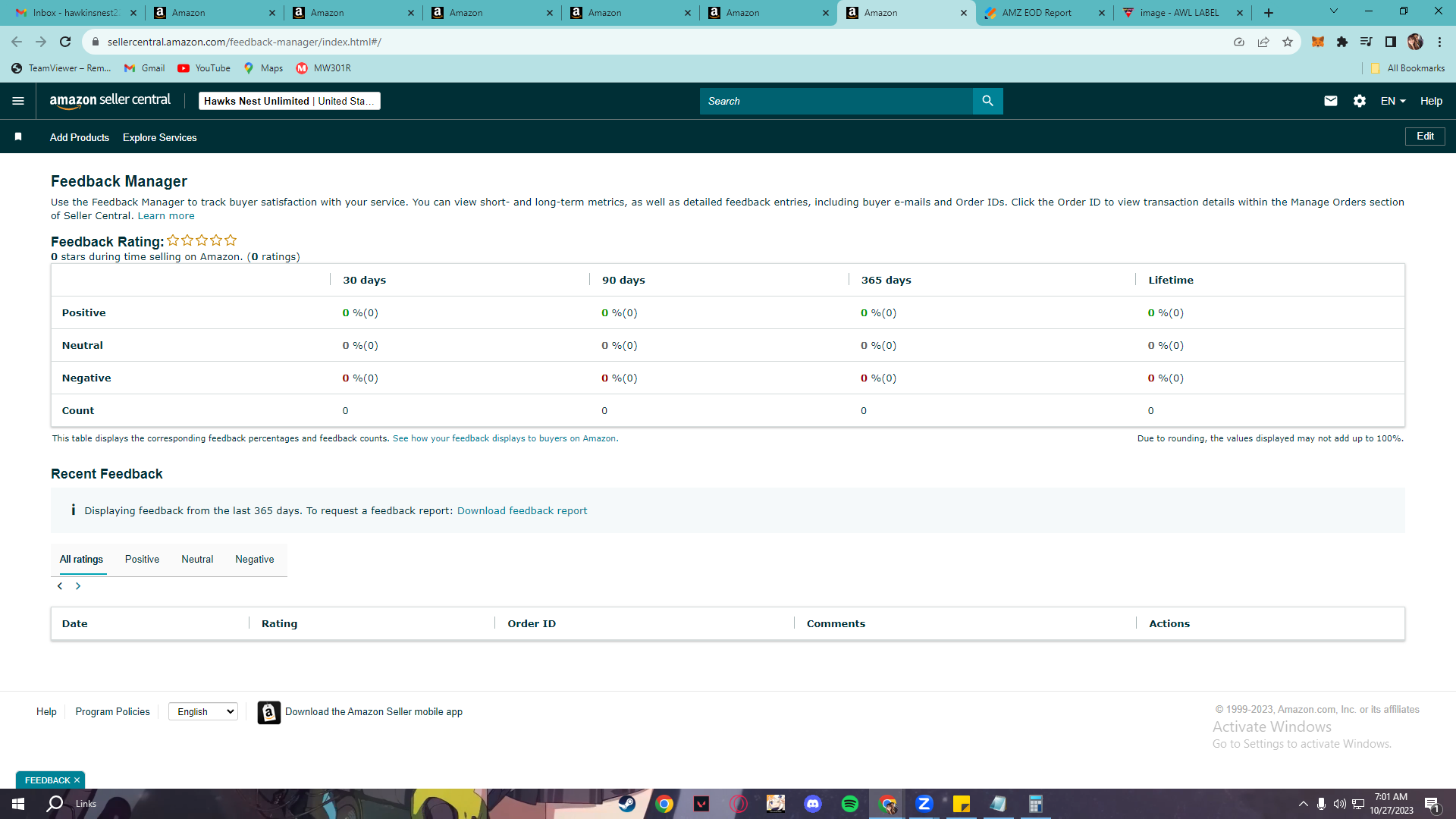Click Explore Services in the nav bar
Image resolution: width=1456 pixels, height=819 pixels.
(x=160, y=137)
